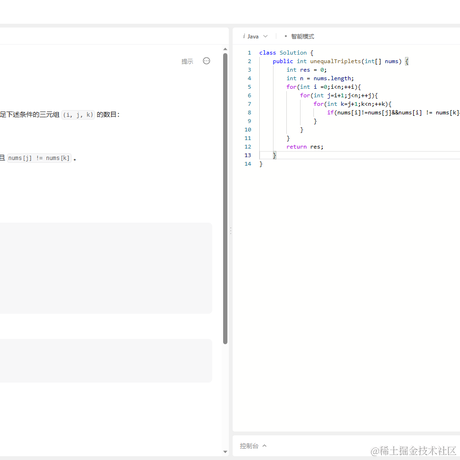The image size is (460, 460).
Task: Click the round icon next to 提示
Action: click(206, 61)
